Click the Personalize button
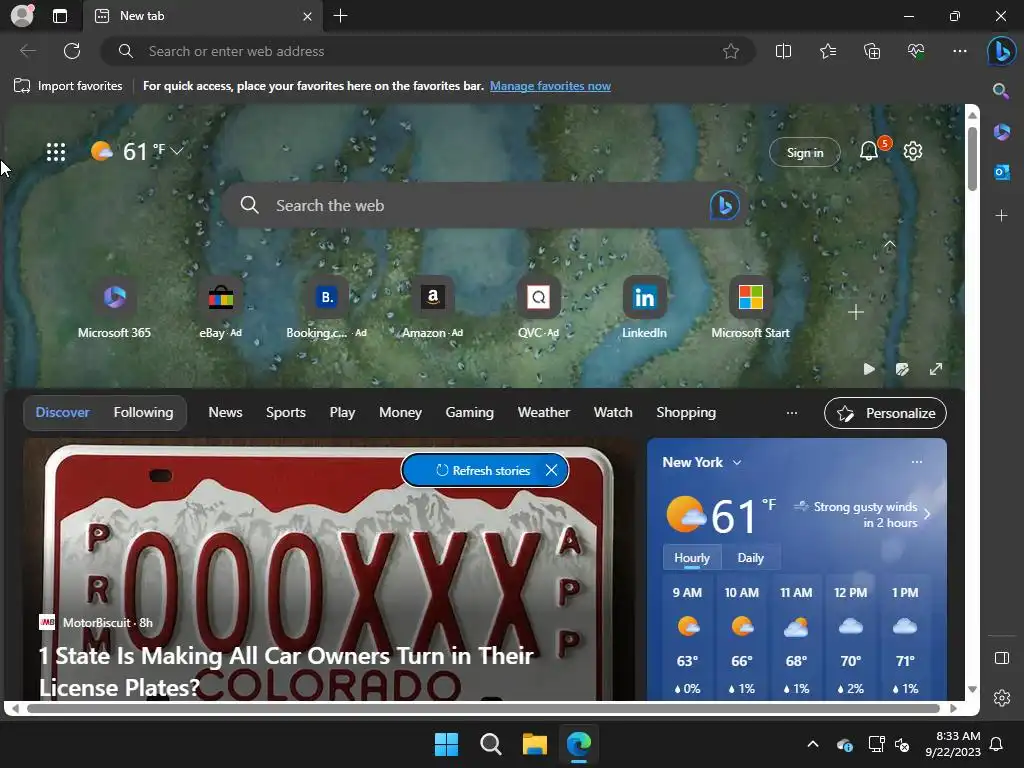The height and width of the screenshot is (768, 1024). (x=886, y=413)
